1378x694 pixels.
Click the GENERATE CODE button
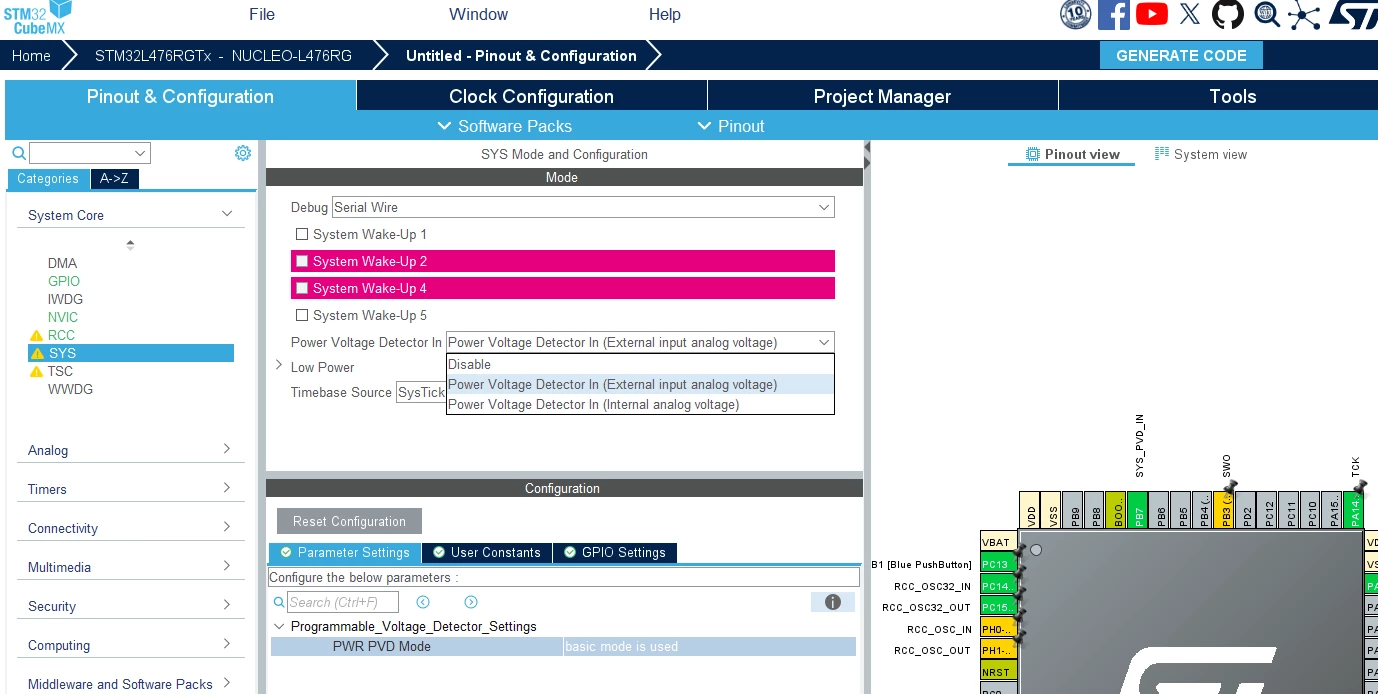pyautogui.click(x=1181, y=55)
